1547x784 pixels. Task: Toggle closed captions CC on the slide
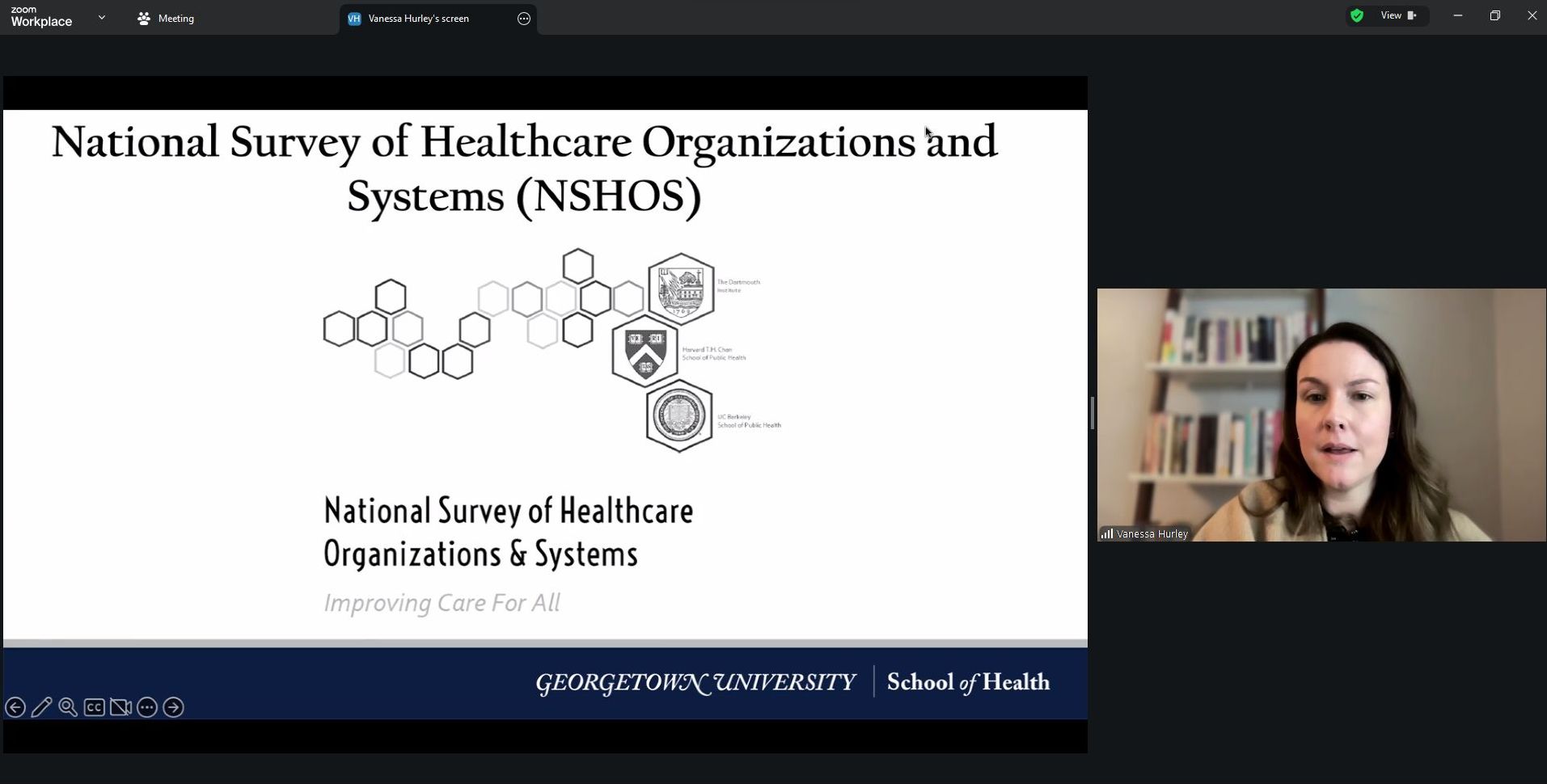pyautogui.click(x=95, y=707)
